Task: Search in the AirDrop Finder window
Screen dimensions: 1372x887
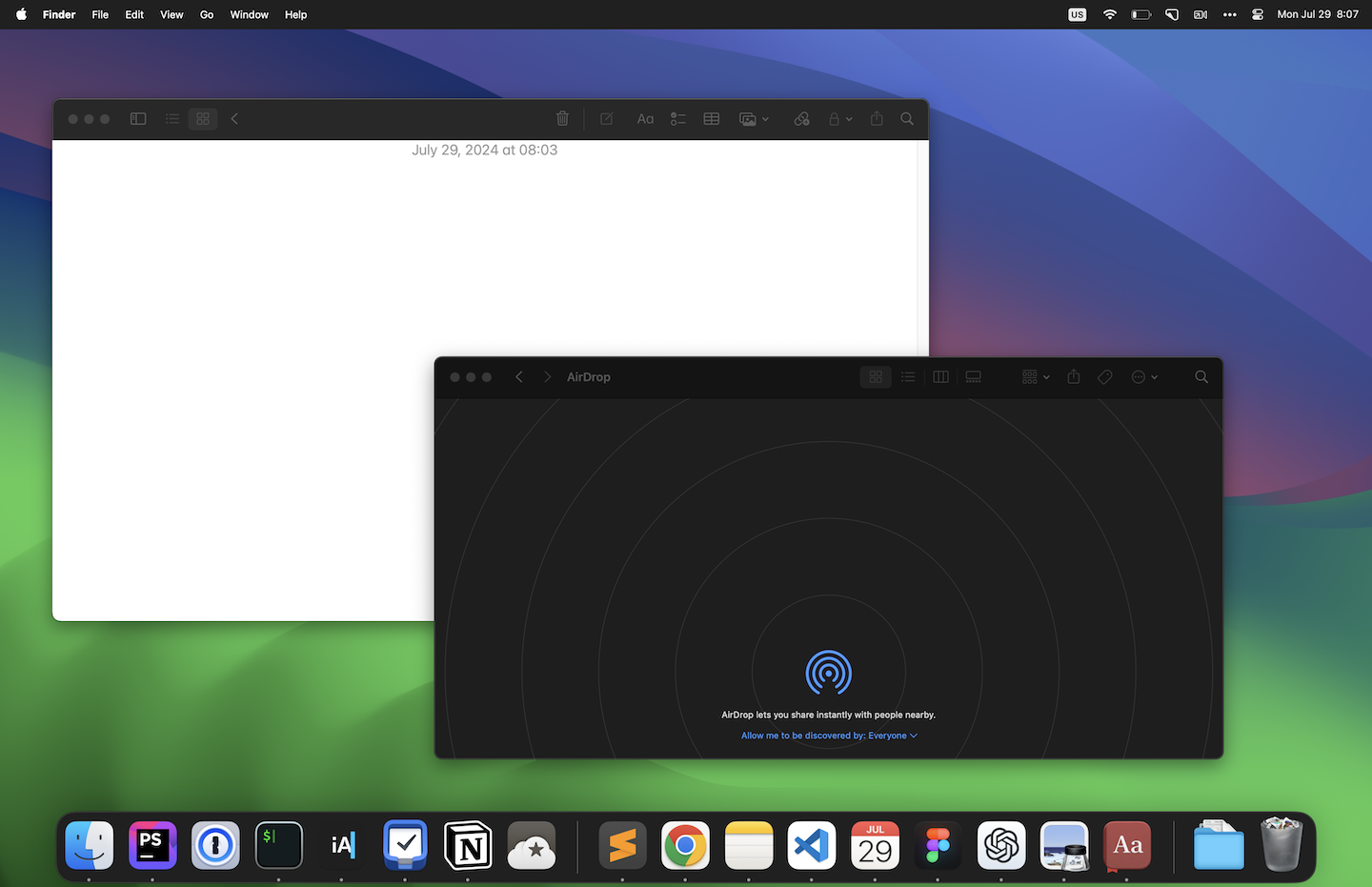Action: click(1201, 377)
